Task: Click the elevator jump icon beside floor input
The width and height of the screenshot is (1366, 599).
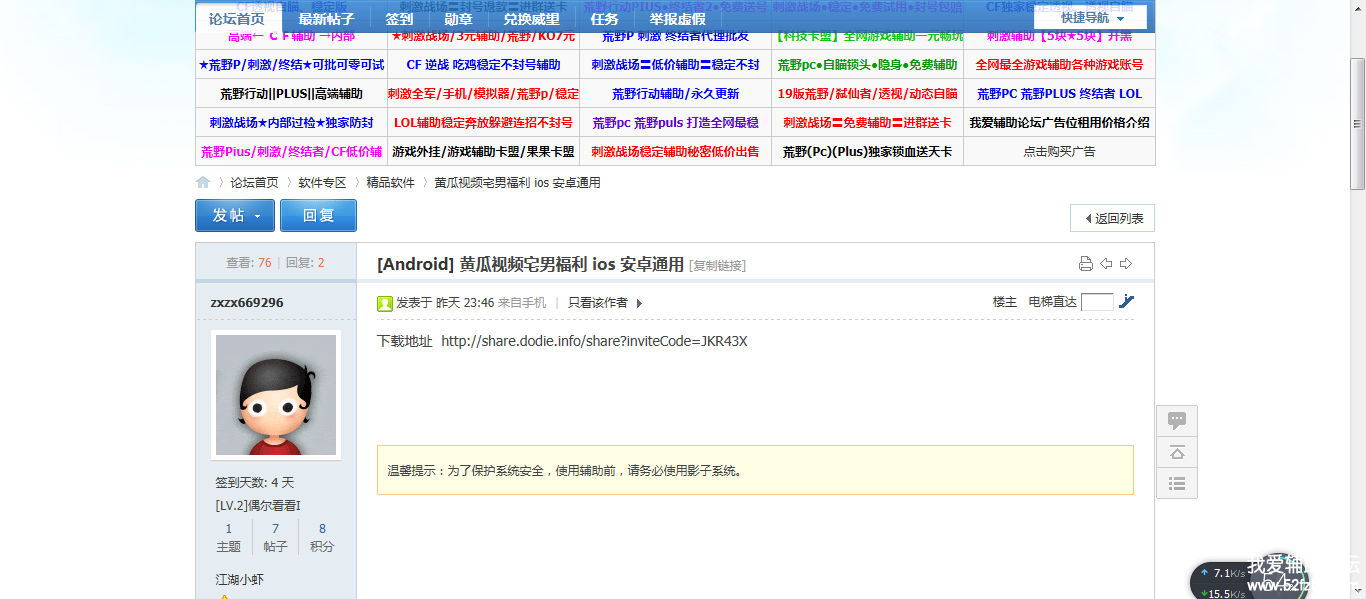Action: point(1127,302)
